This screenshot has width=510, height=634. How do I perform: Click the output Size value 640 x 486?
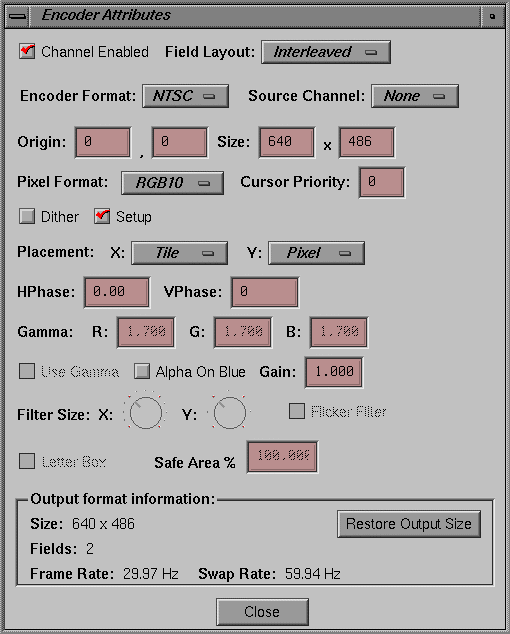point(103,524)
